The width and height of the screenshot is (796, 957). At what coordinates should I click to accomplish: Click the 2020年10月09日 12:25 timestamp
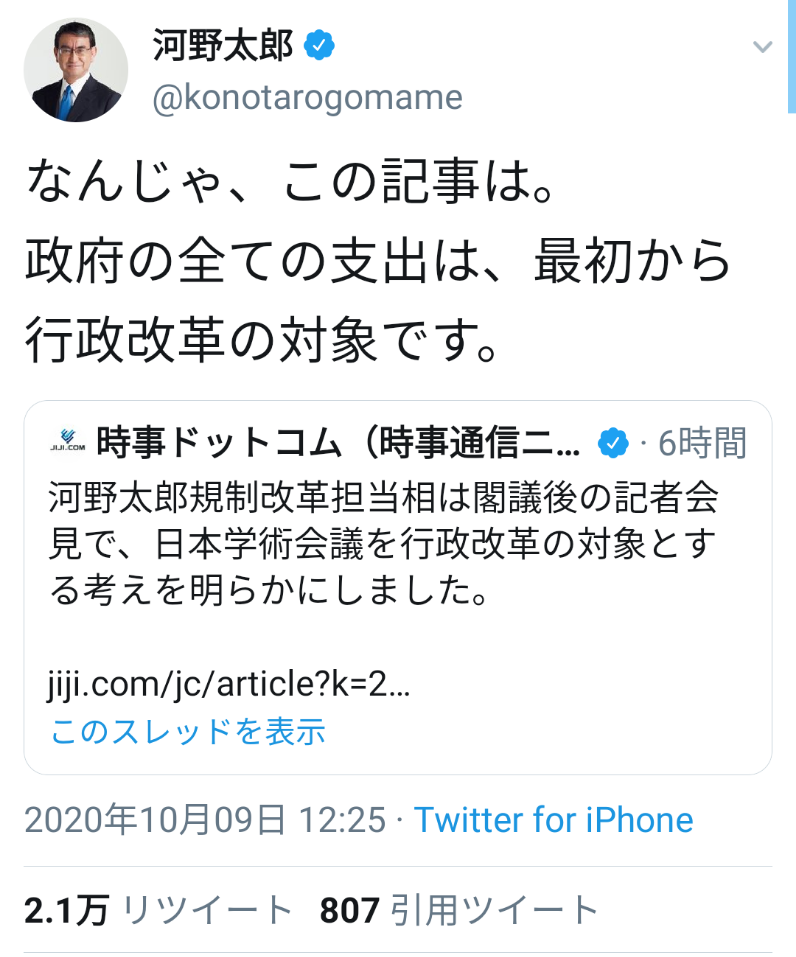205,820
